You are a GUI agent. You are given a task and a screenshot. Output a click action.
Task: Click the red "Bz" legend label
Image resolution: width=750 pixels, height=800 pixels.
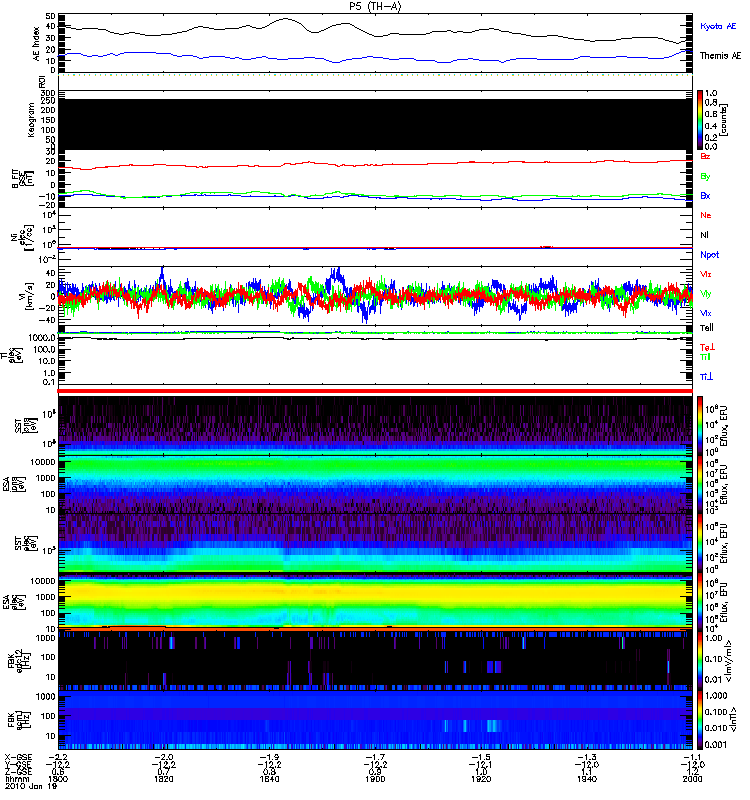(705, 156)
